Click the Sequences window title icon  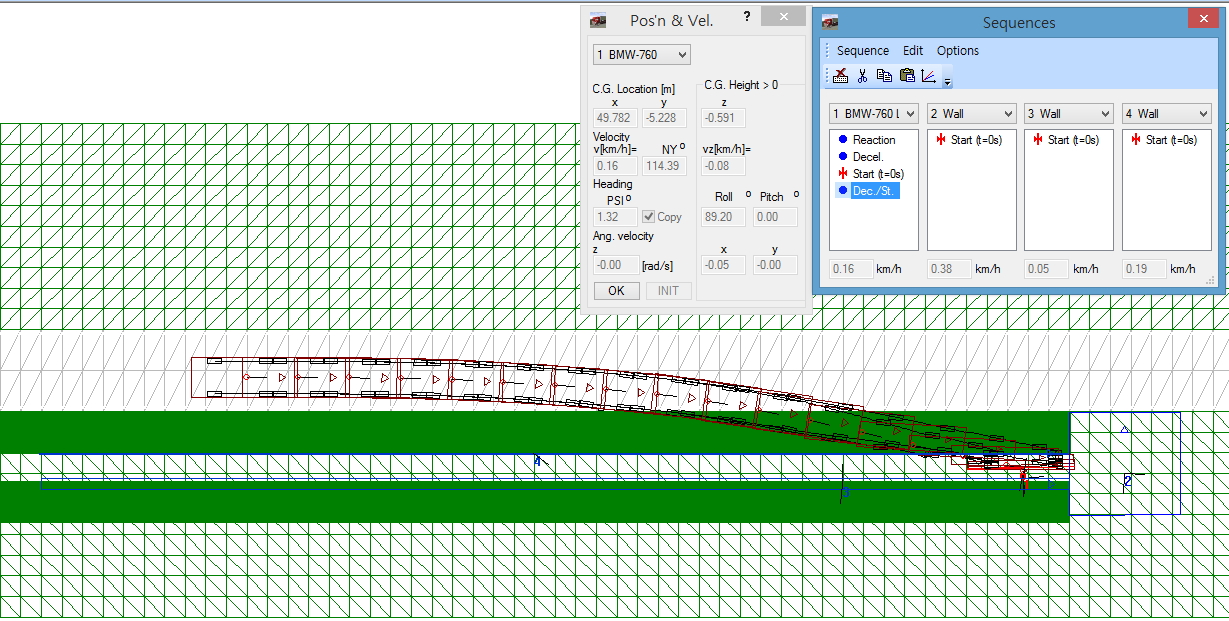(x=830, y=21)
